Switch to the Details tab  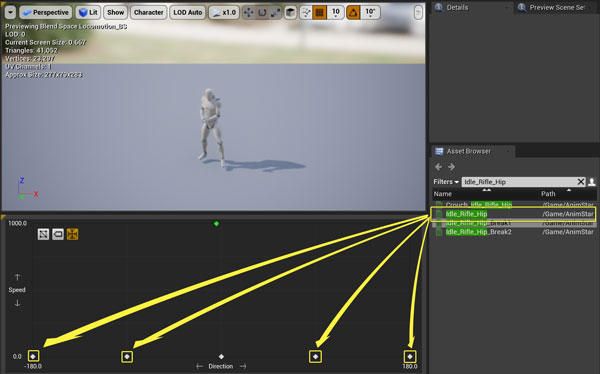pyautogui.click(x=457, y=7)
